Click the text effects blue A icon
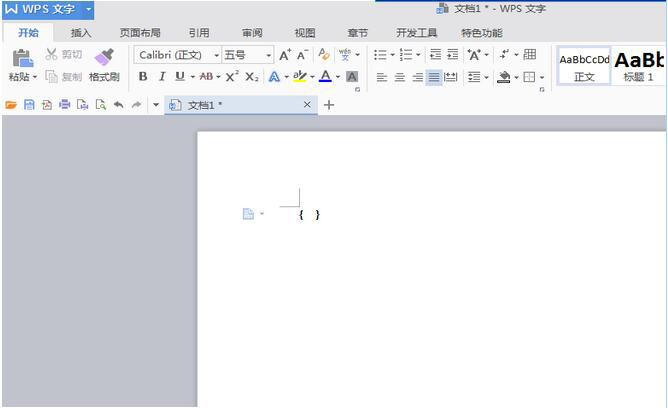Viewport: 668px width, 408px height. 274,77
